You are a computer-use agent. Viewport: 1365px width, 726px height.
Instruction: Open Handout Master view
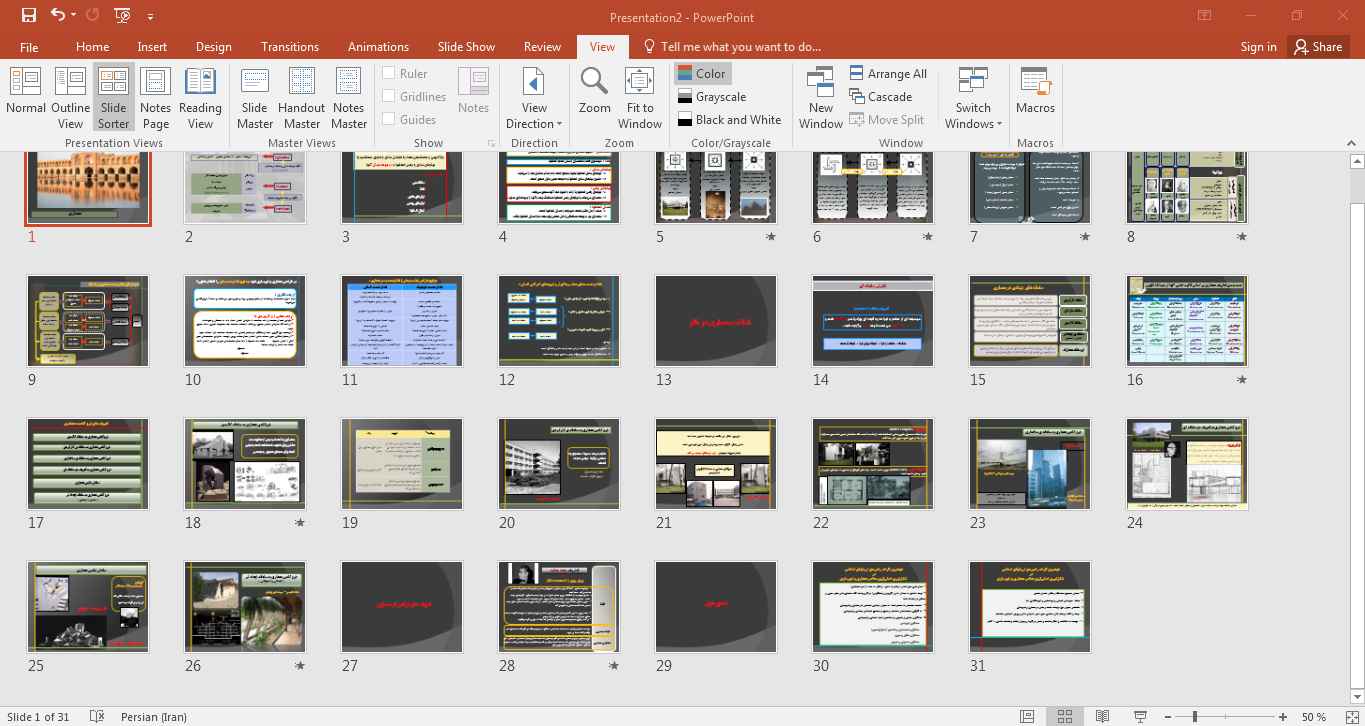coord(301,96)
